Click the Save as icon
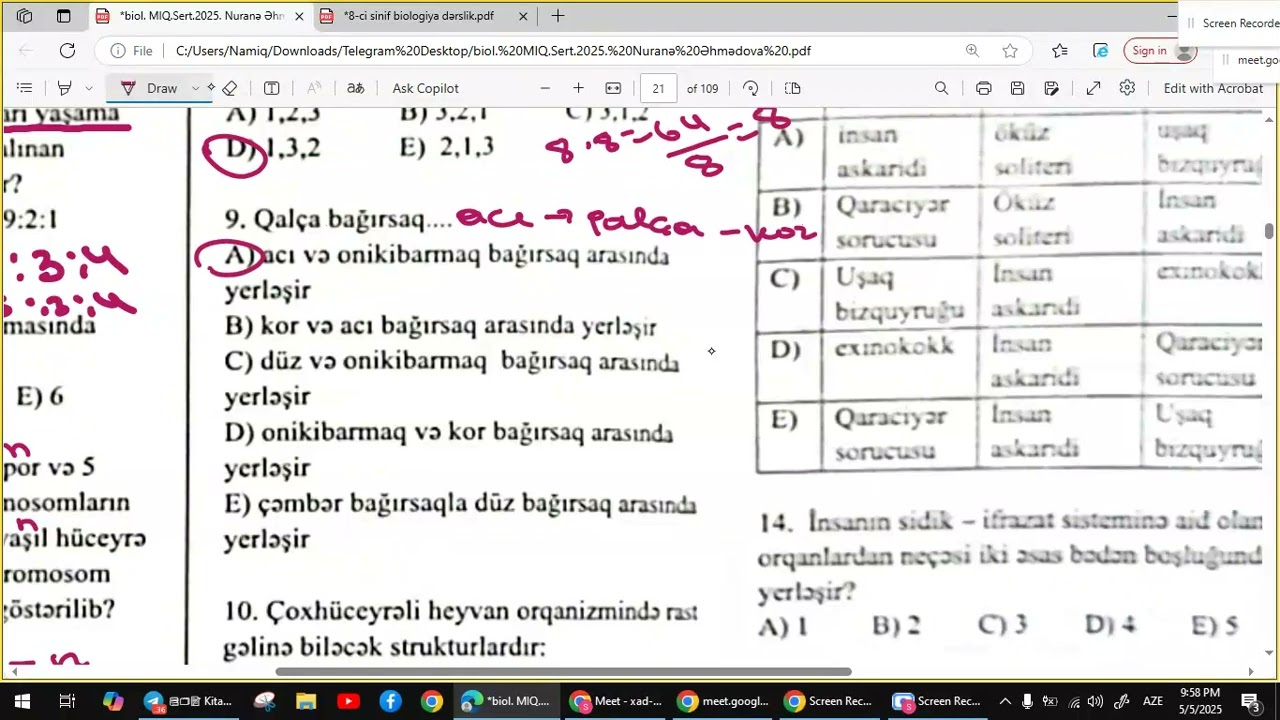 click(x=1051, y=88)
